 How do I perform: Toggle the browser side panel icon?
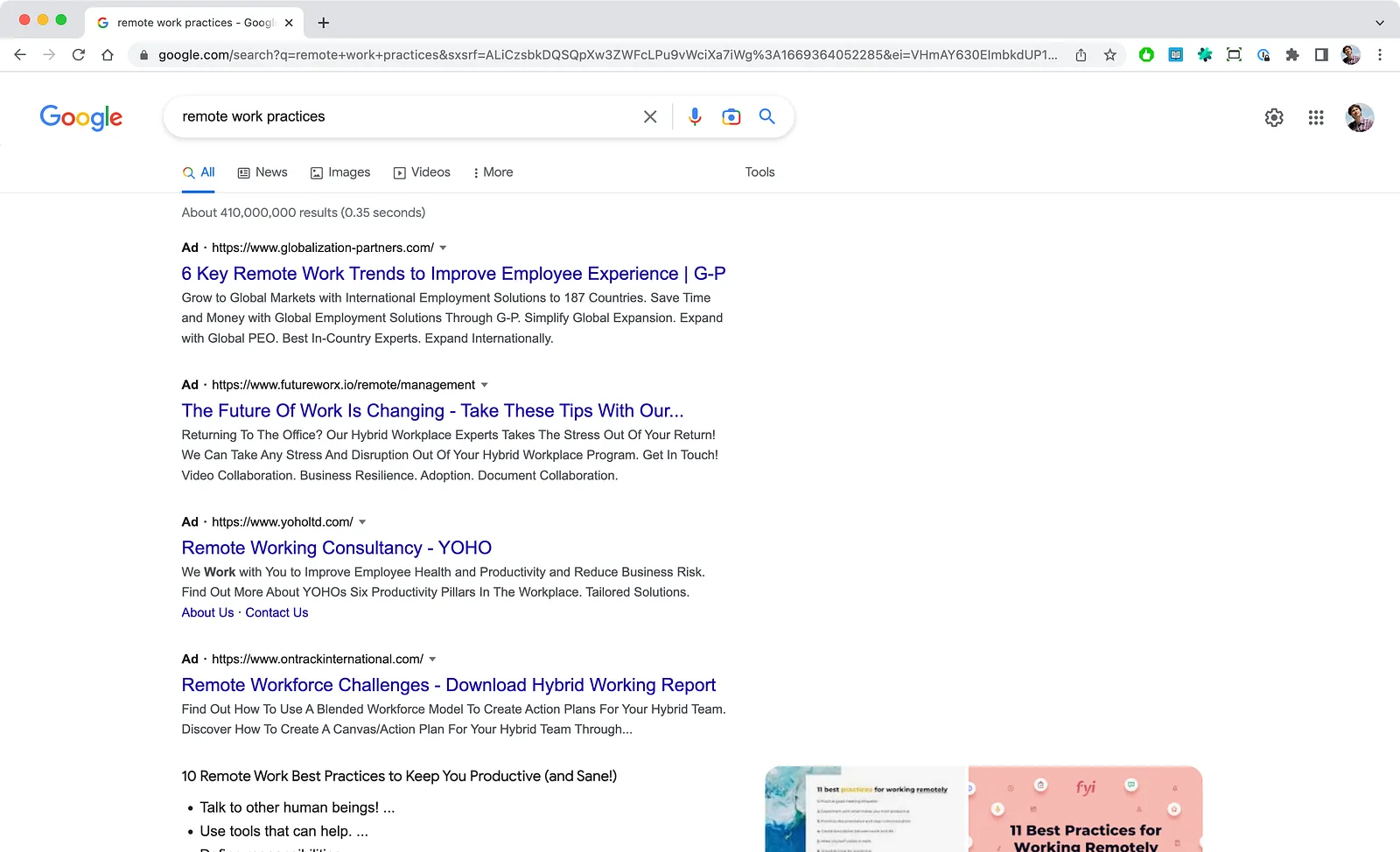tap(1321, 54)
